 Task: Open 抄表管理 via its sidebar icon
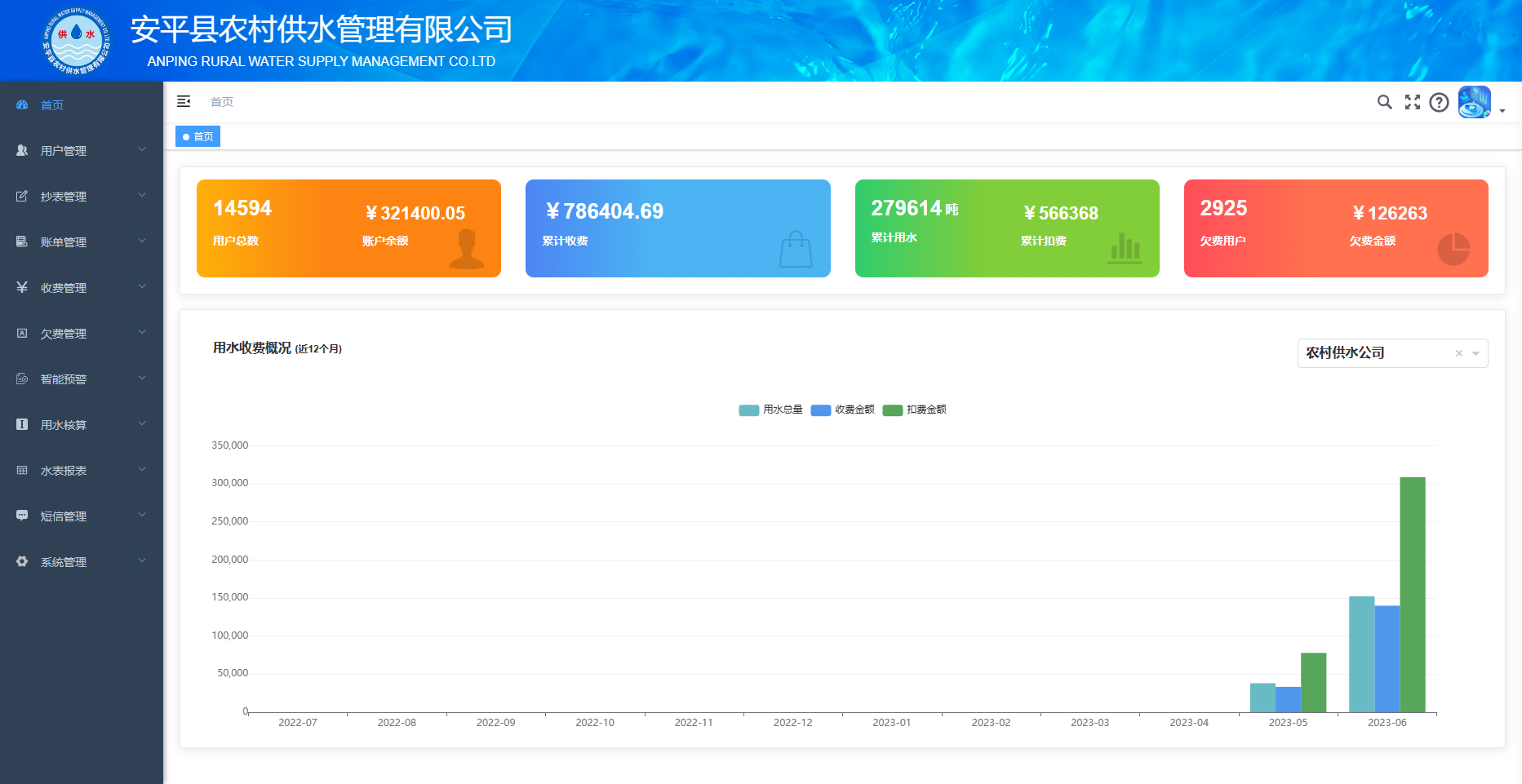point(20,196)
